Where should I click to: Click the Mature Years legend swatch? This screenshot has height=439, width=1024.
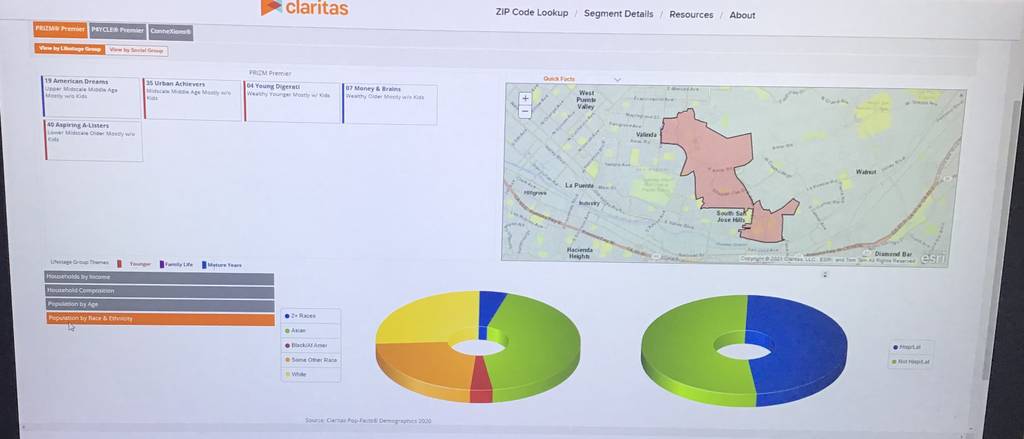pyautogui.click(x=204, y=265)
